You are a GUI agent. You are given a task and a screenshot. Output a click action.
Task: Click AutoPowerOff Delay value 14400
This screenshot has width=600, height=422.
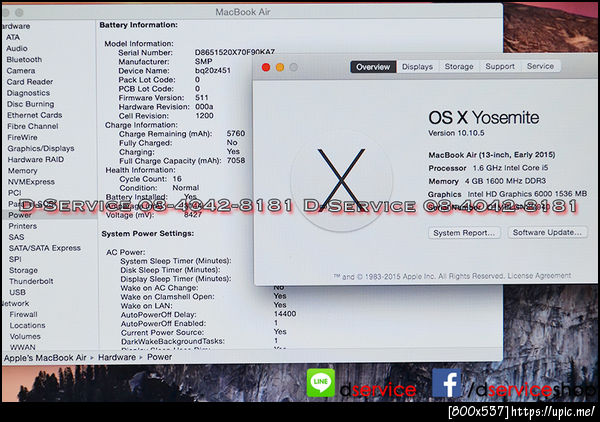coord(285,314)
